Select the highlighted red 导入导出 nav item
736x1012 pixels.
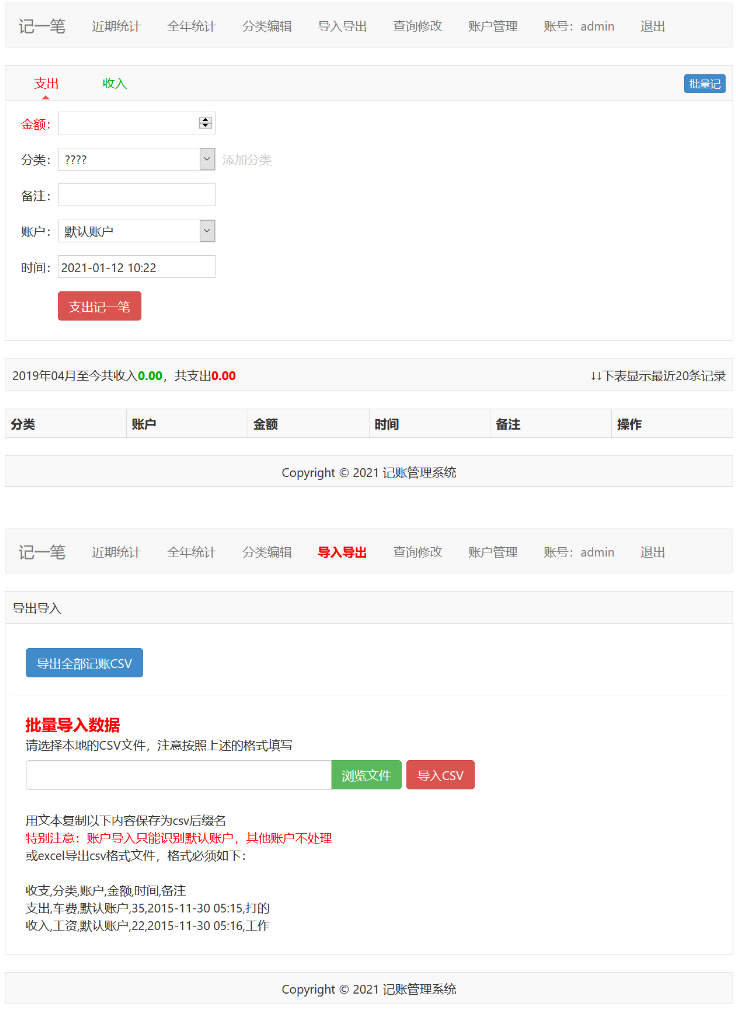(342, 552)
